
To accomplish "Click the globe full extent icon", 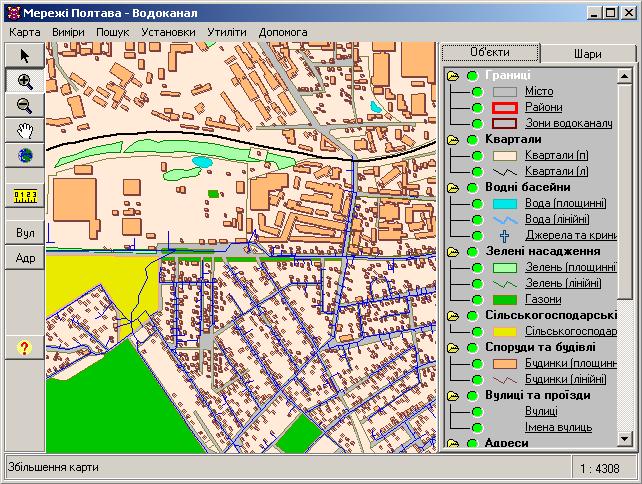I will (24, 156).
